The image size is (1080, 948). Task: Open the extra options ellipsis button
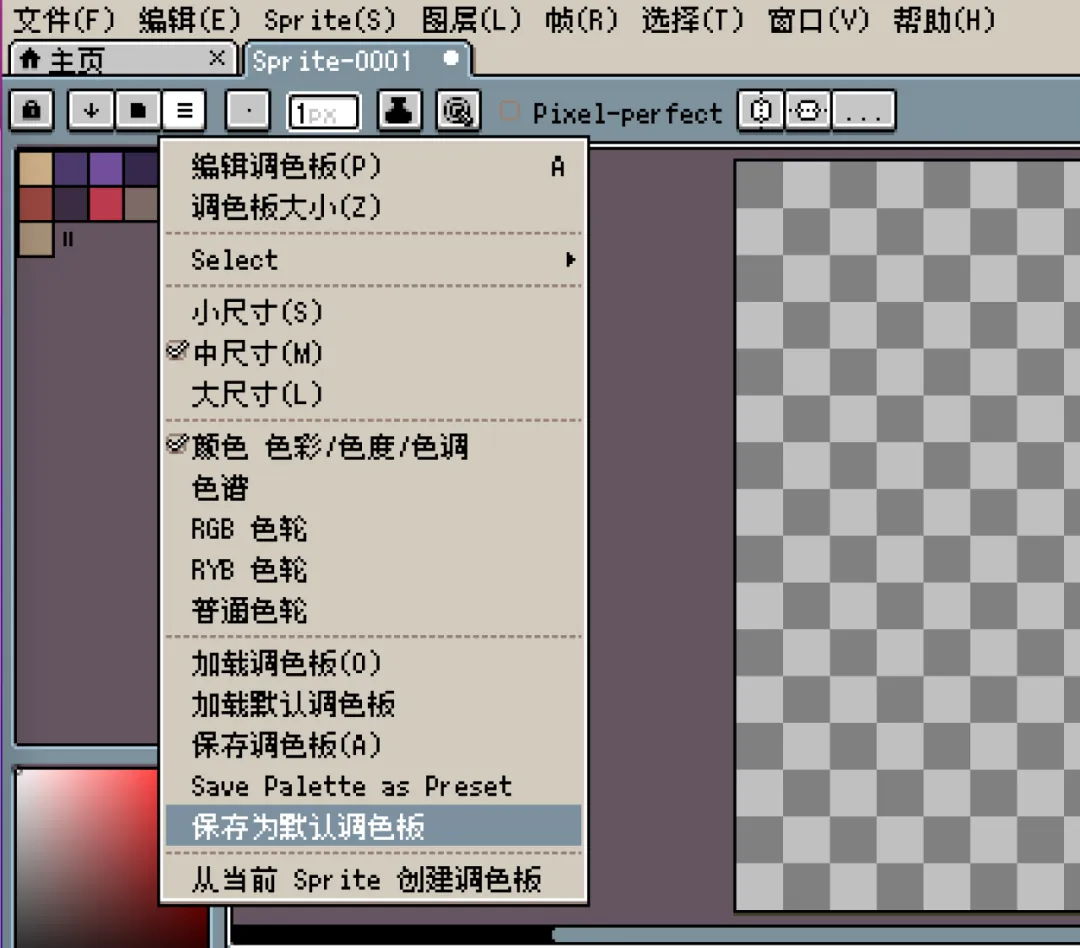tap(864, 110)
